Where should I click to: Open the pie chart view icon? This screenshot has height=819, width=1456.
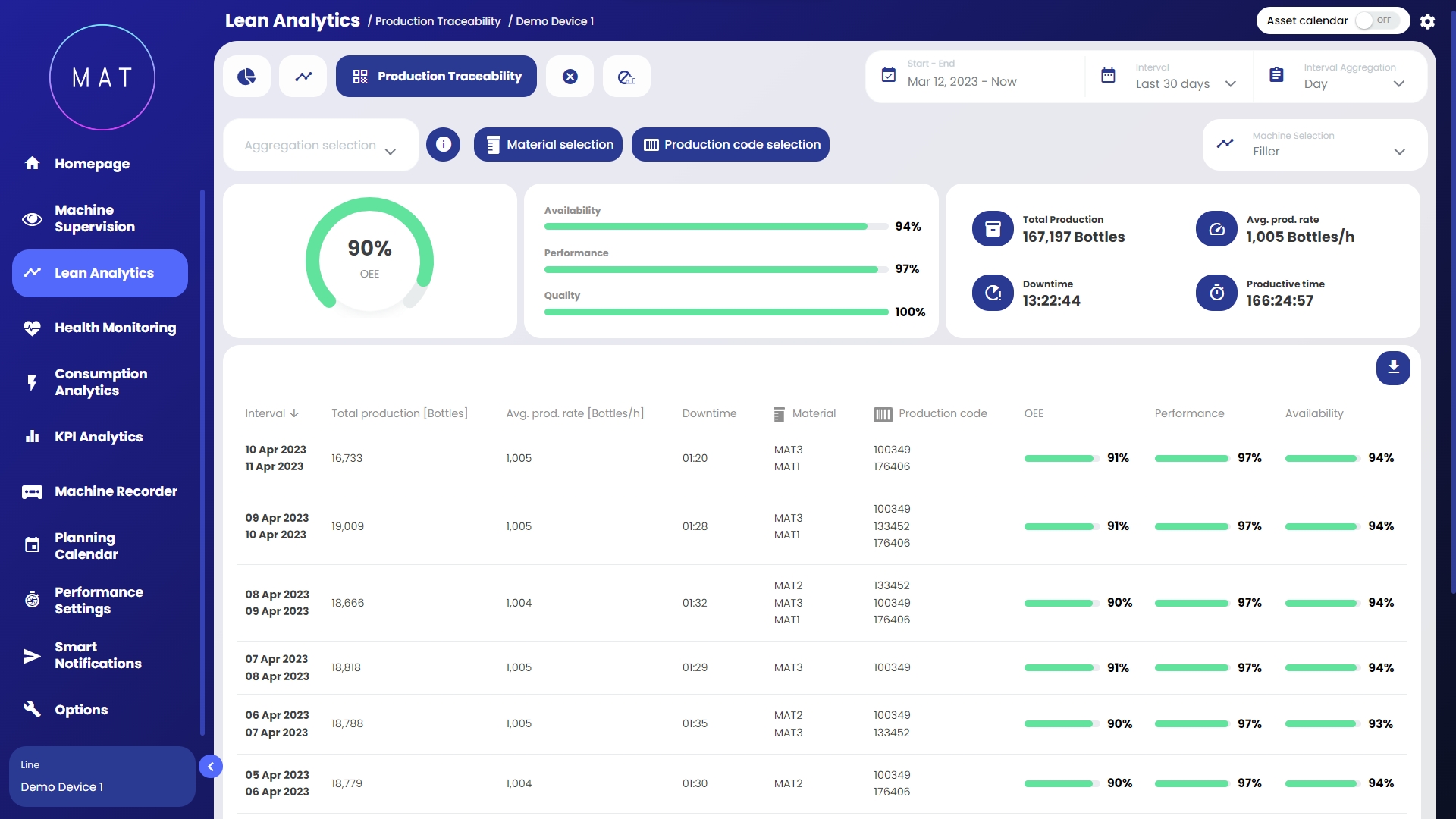pos(246,77)
